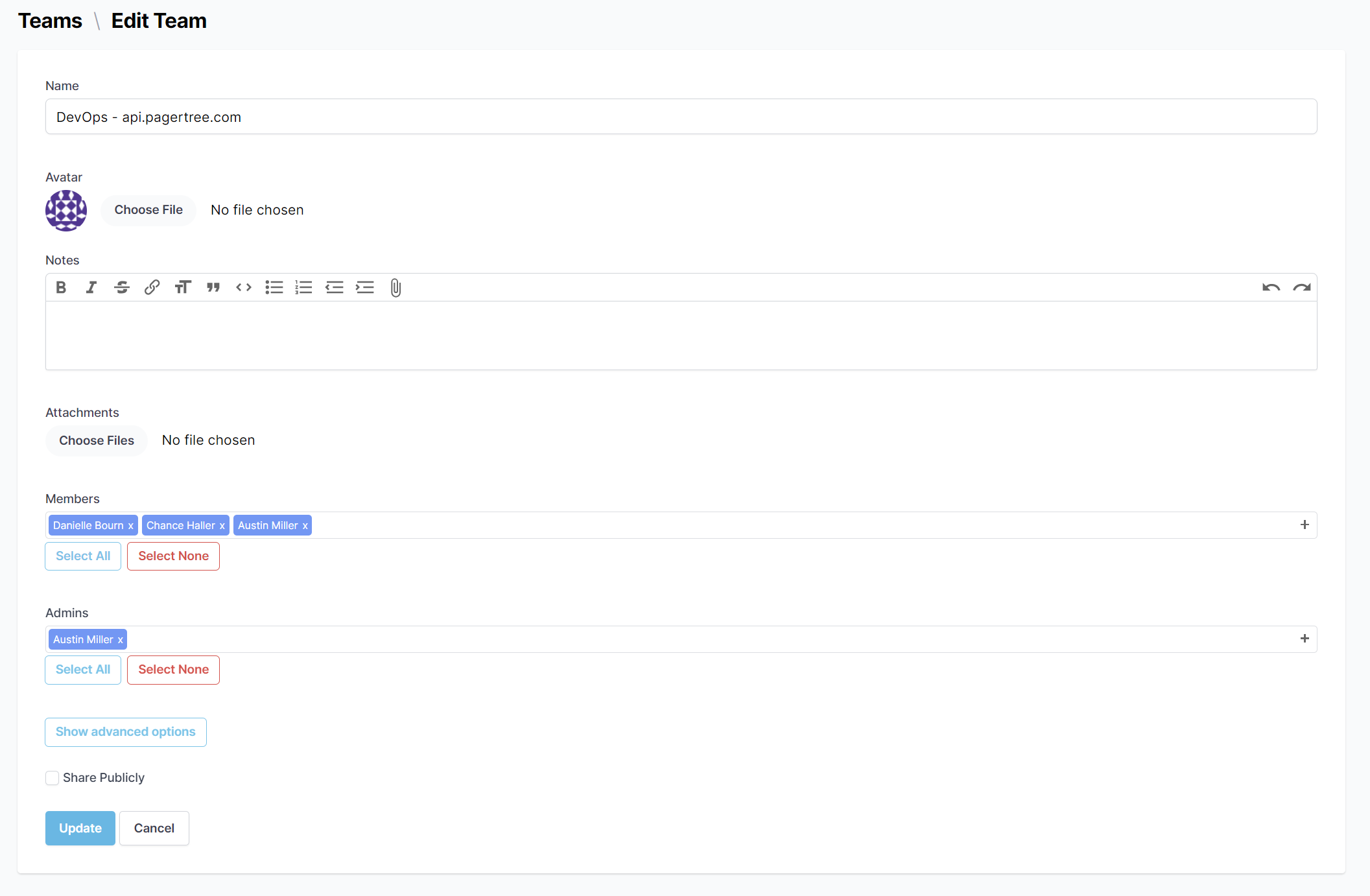Create a bulleted list in Notes
Screen dimensions: 1370x896
pyautogui.click(x=274, y=287)
